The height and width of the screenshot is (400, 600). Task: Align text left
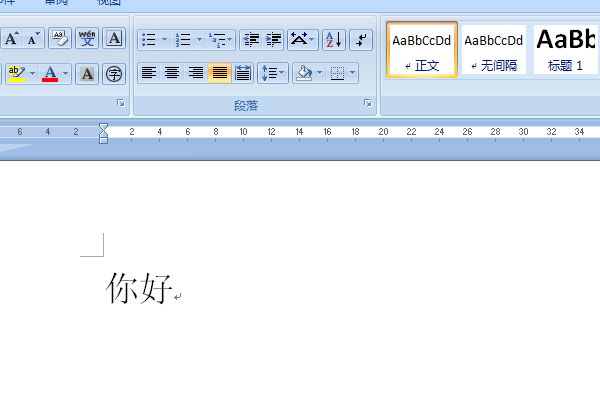[149, 73]
